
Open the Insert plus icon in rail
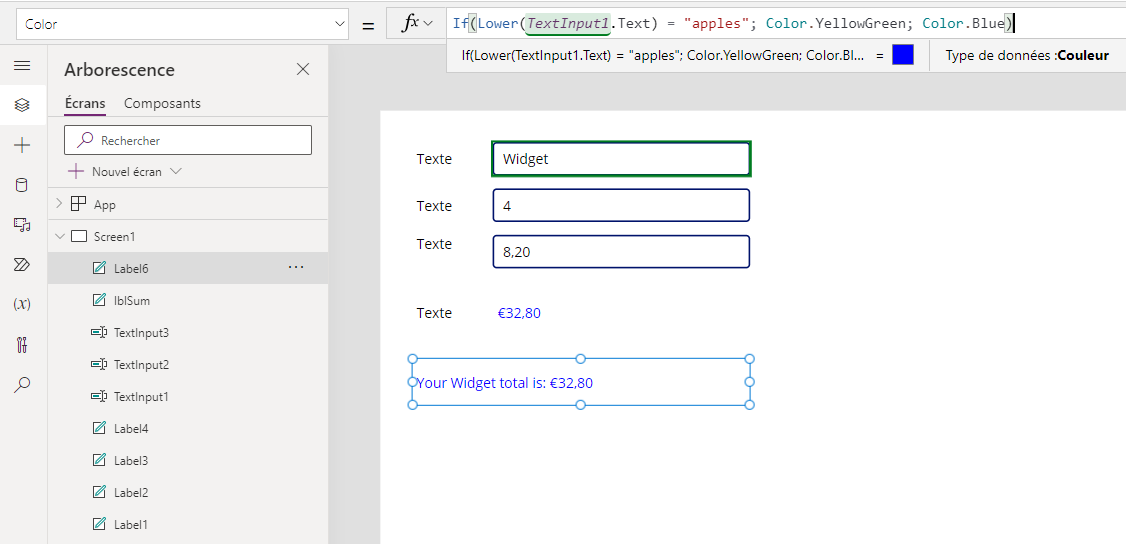tap(22, 146)
